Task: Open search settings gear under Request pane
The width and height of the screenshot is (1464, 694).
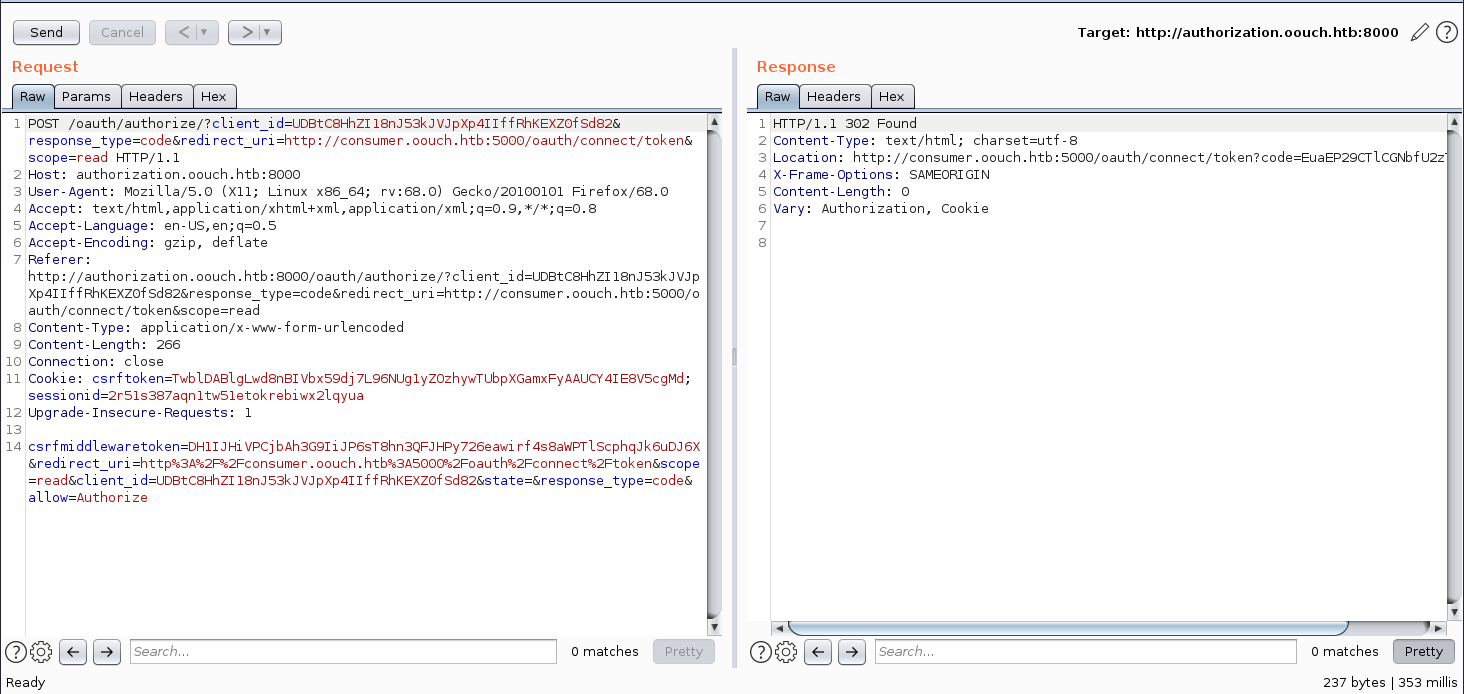Action: 41,652
